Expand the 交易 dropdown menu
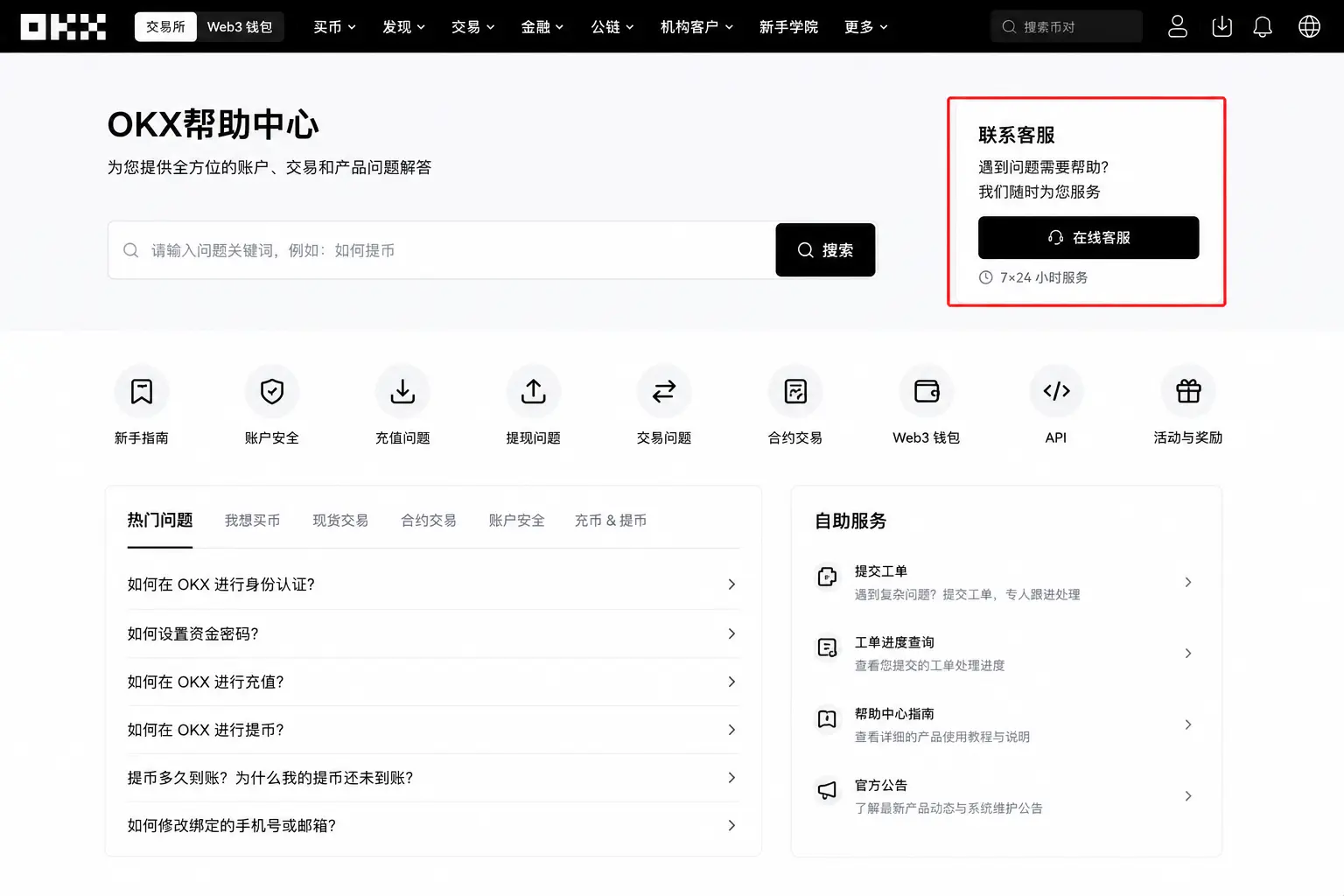 coord(472,27)
